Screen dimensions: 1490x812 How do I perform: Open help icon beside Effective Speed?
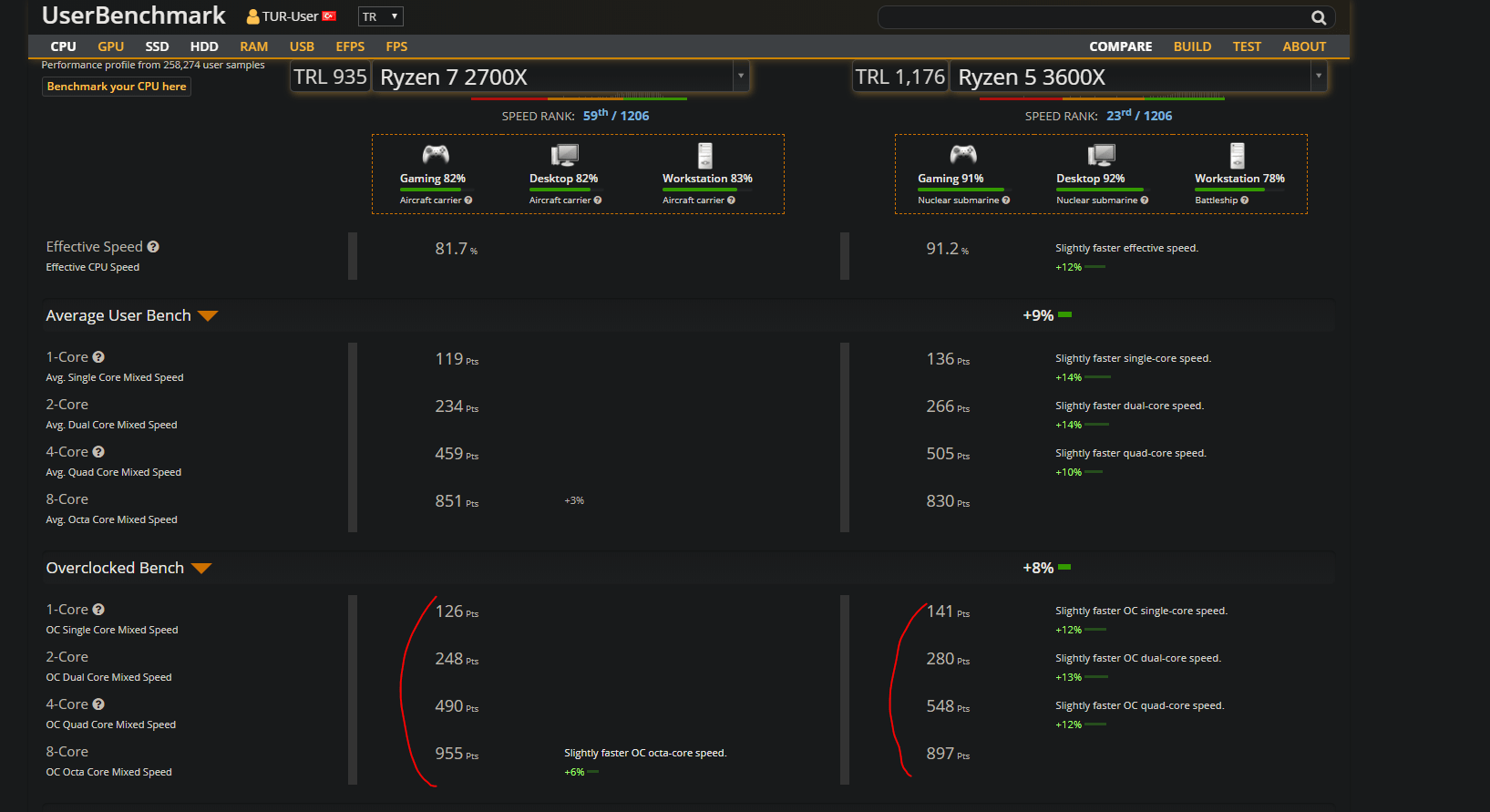coord(153,247)
